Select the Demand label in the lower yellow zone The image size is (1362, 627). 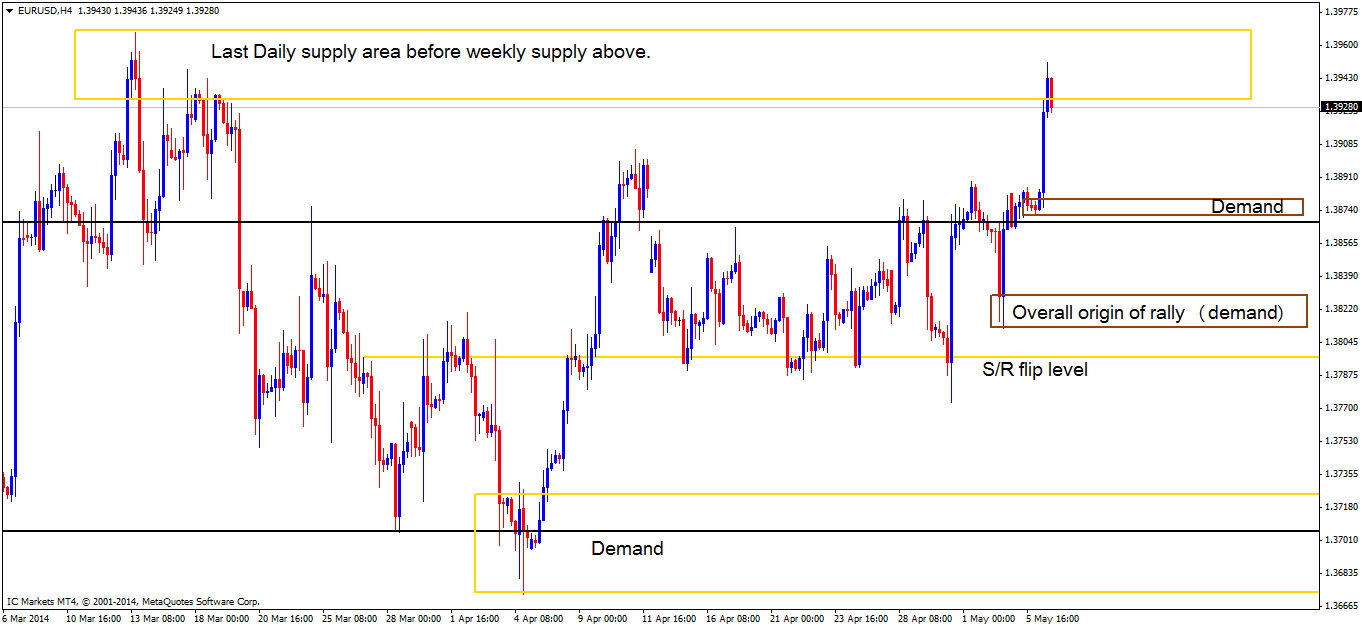(x=627, y=548)
